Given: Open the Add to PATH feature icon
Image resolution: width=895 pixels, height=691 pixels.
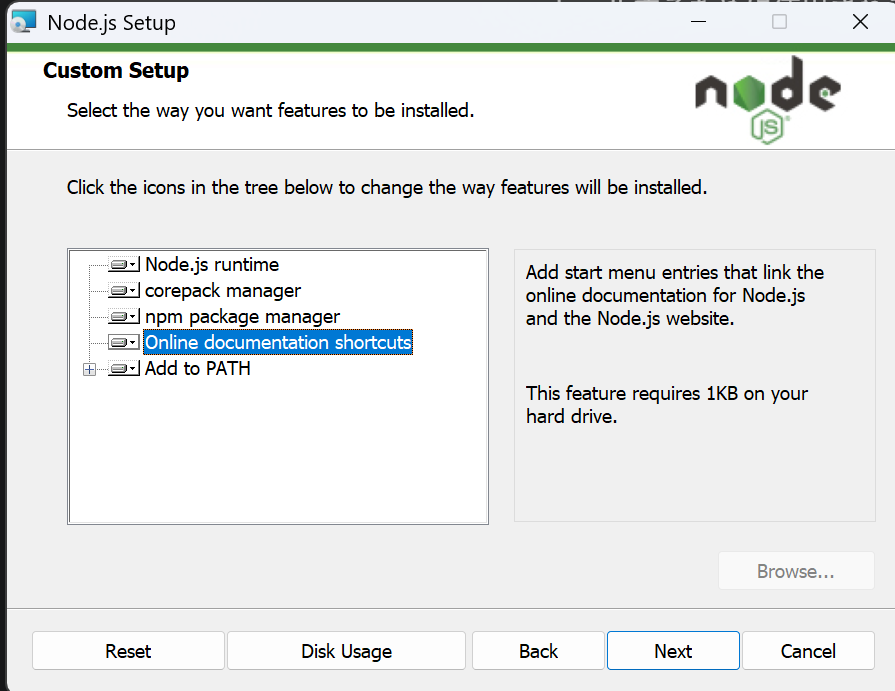Looking at the screenshot, I should pos(123,369).
